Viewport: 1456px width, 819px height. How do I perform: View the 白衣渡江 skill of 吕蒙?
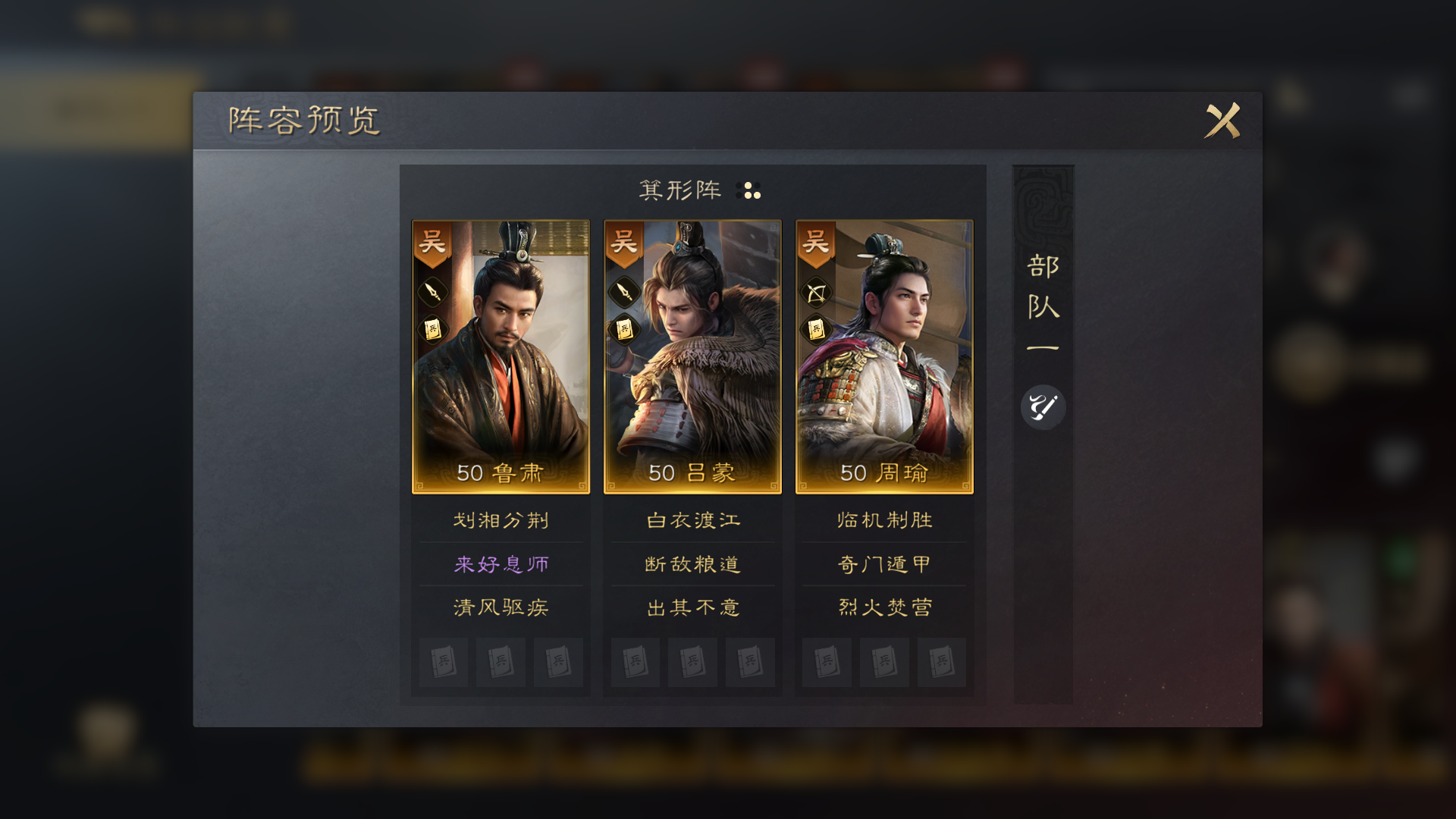[693, 520]
